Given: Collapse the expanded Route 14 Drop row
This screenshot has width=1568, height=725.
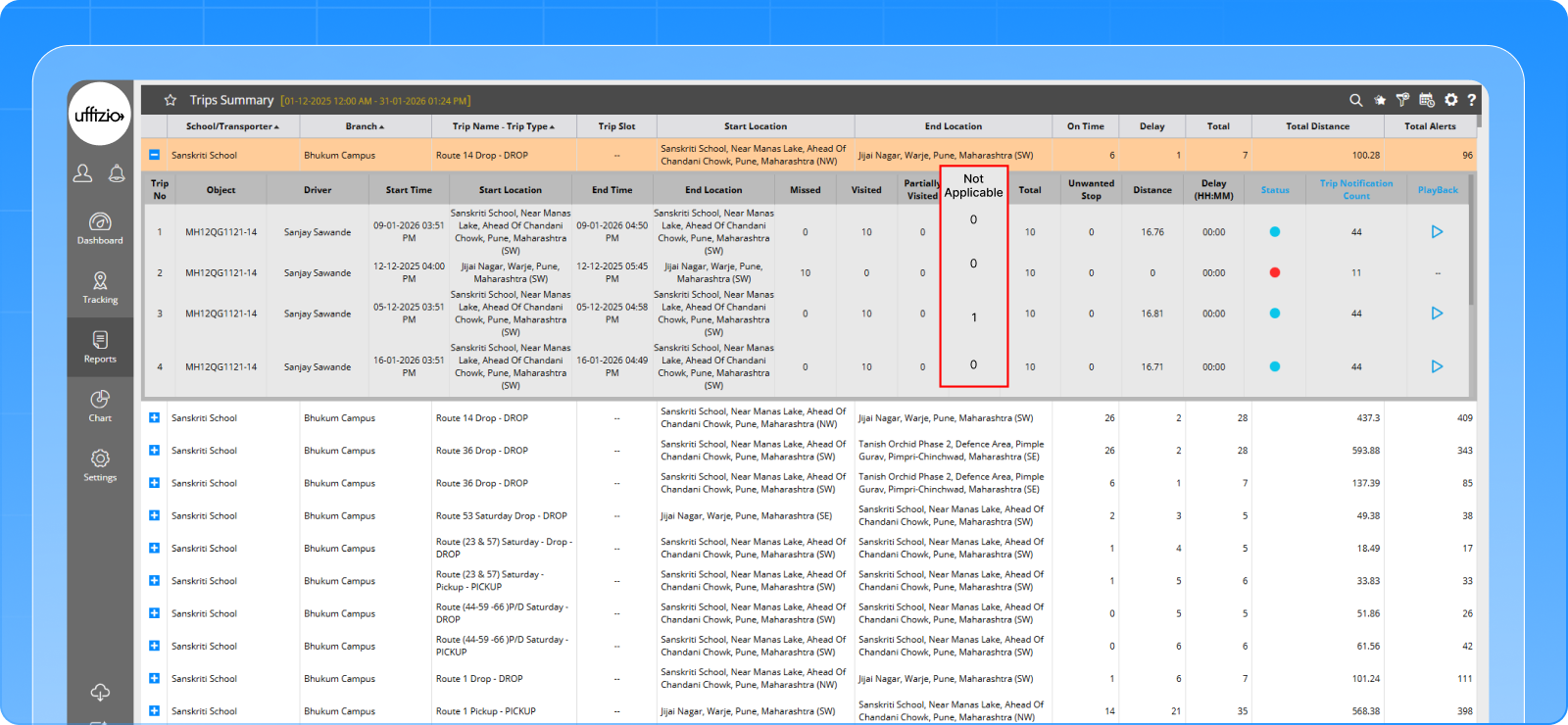Looking at the screenshot, I should pos(154,155).
